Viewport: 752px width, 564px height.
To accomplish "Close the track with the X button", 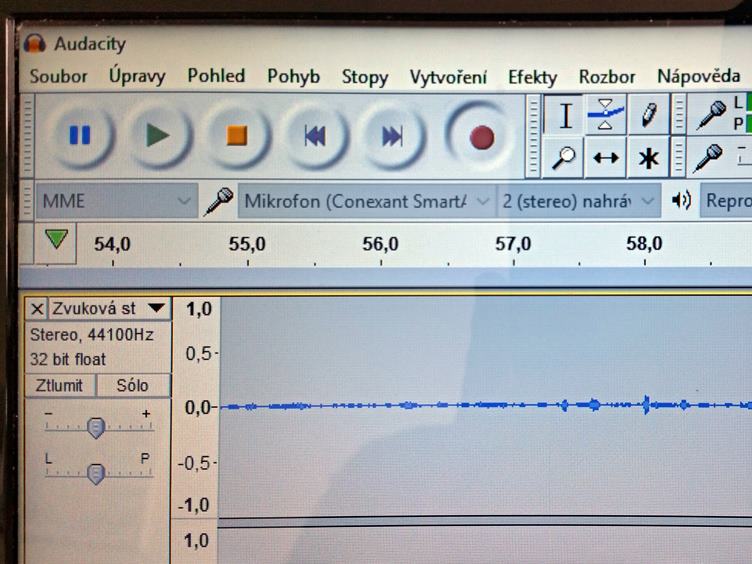I will tap(37, 309).
